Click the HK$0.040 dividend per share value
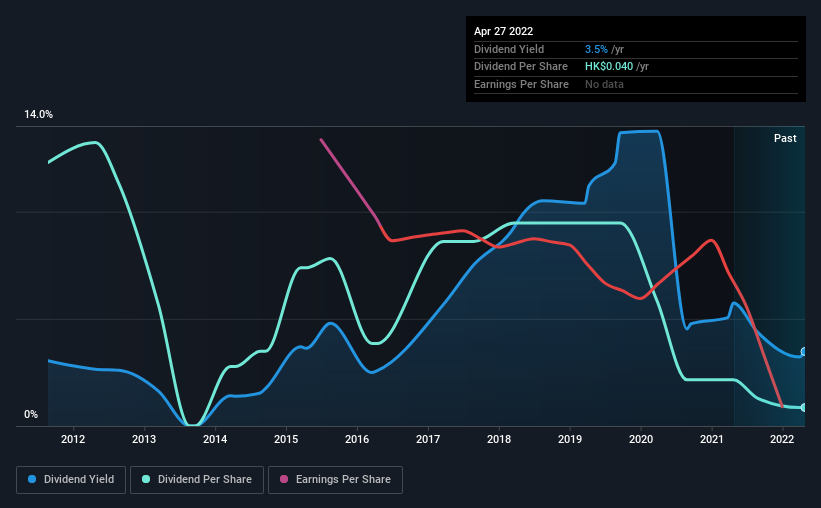The width and height of the screenshot is (821, 508). tap(609, 67)
